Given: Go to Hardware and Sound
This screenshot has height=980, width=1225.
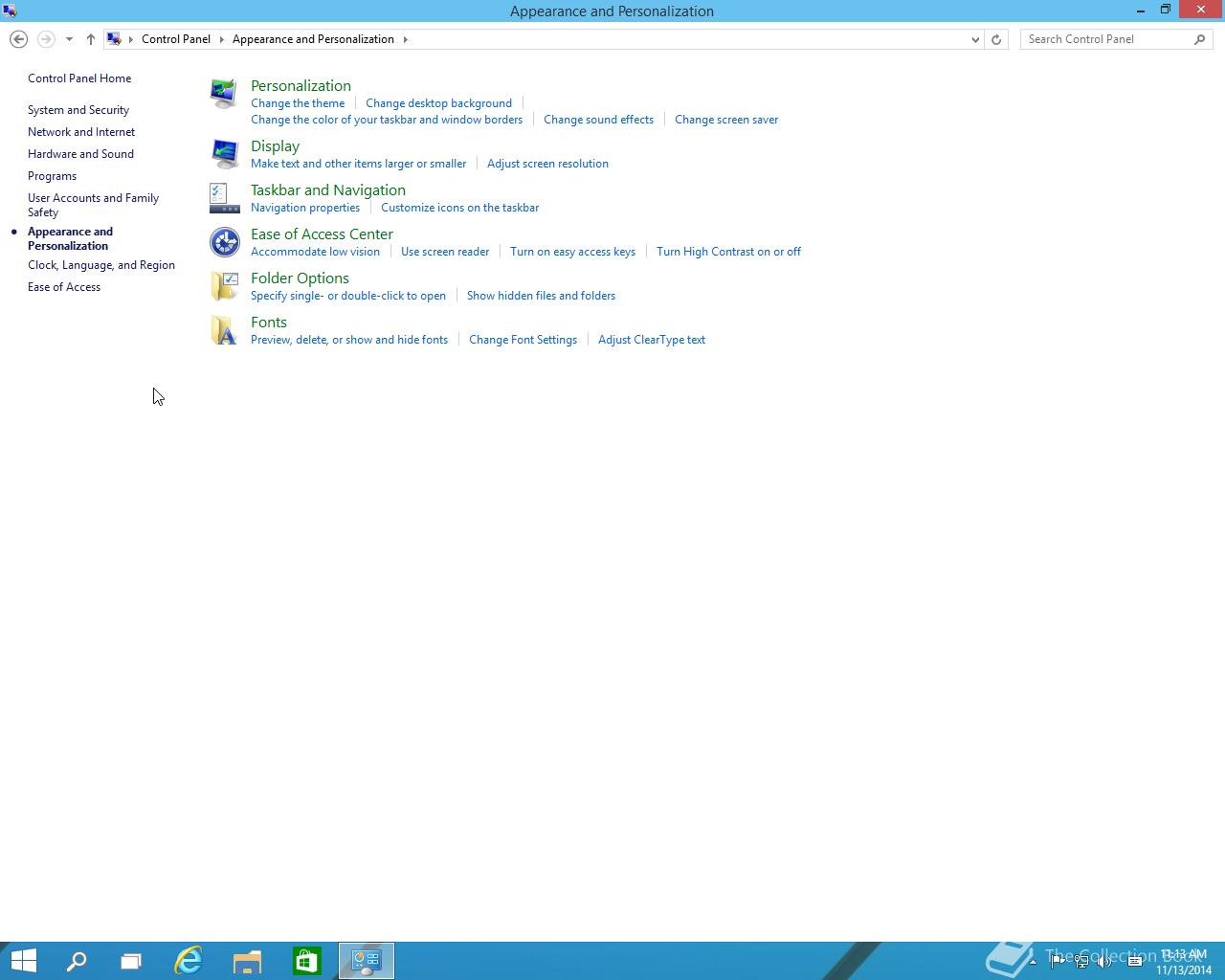Looking at the screenshot, I should (80, 154).
